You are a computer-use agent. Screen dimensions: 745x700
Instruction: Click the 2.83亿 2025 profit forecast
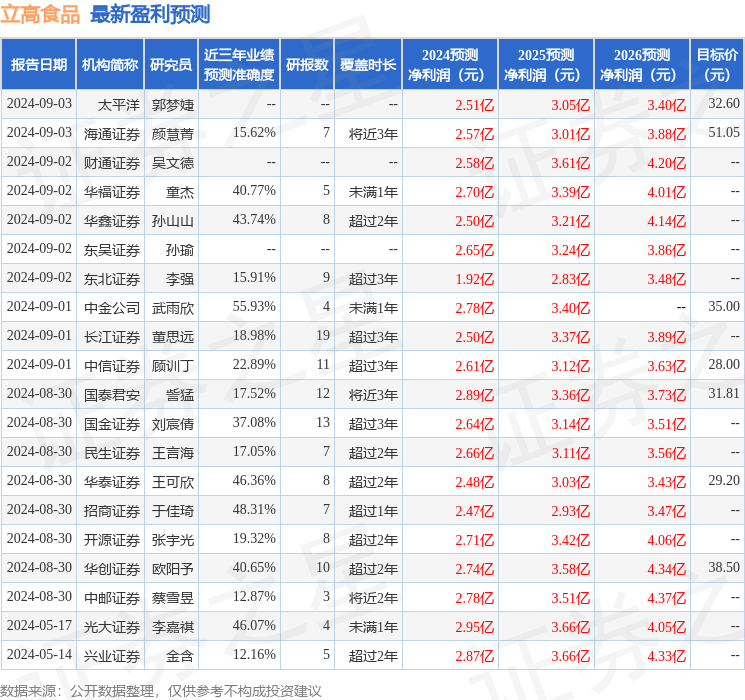[x=570, y=279]
